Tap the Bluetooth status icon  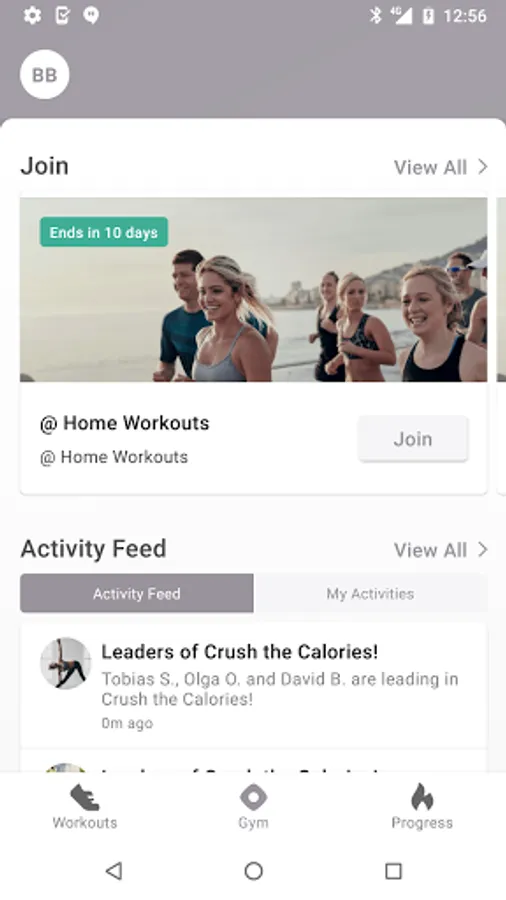pos(375,15)
